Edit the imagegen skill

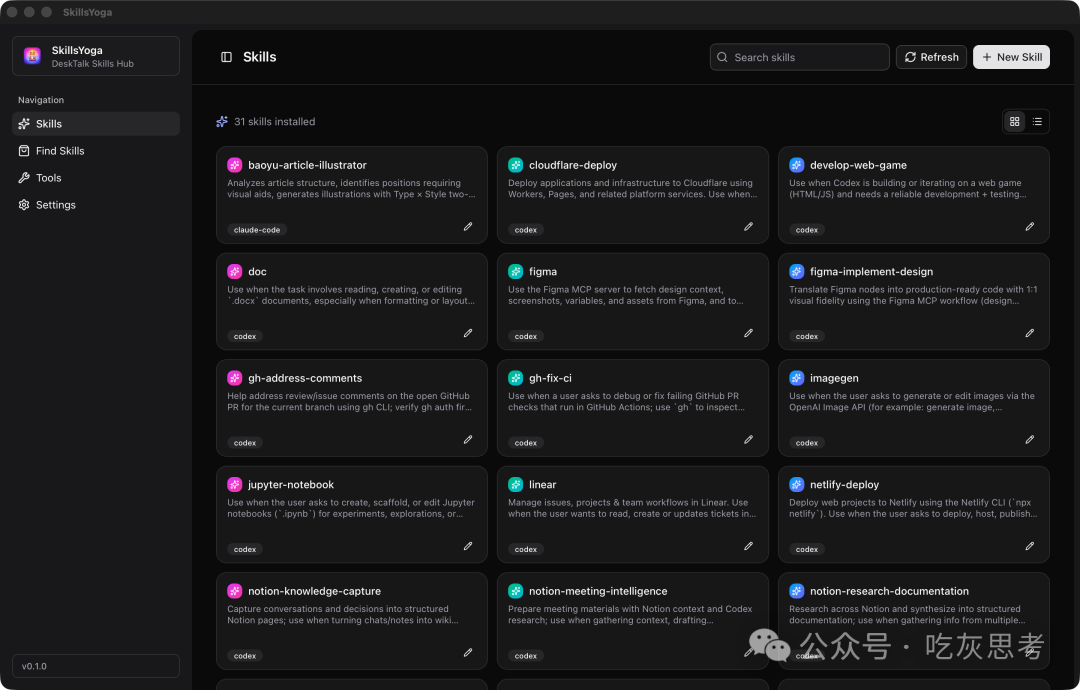pyautogui.click(x=1030, y=439)
